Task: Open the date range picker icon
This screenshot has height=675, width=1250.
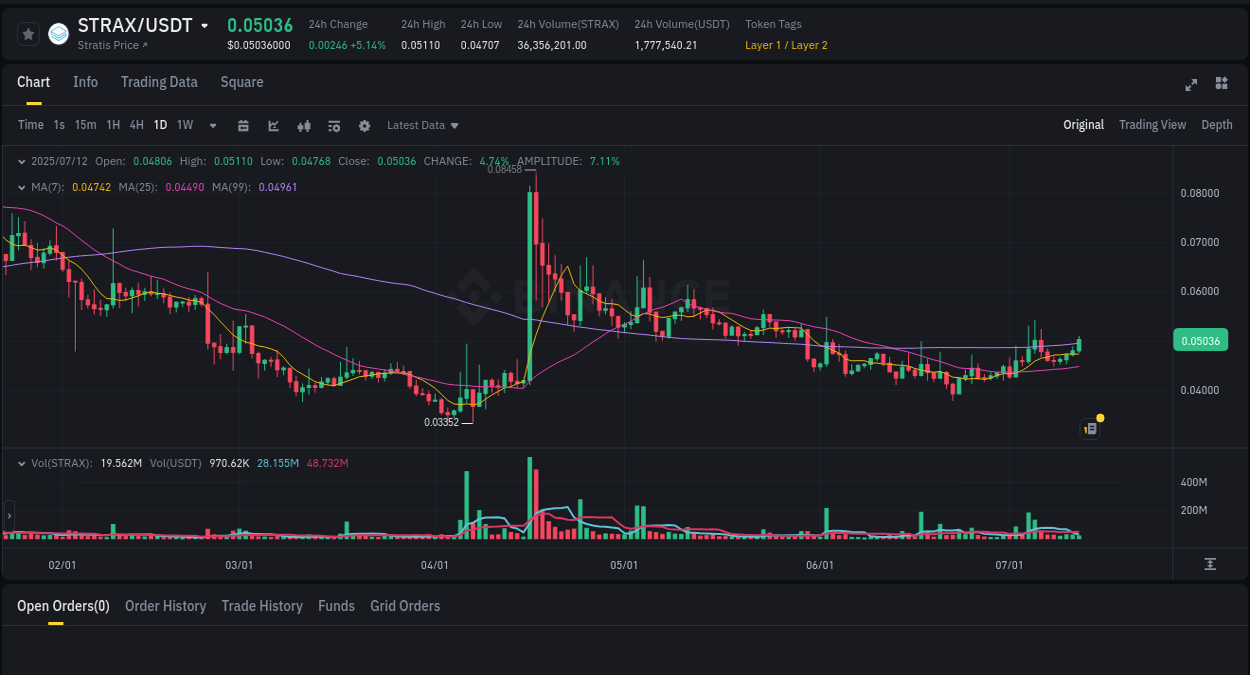Action: tap(244, 126)
